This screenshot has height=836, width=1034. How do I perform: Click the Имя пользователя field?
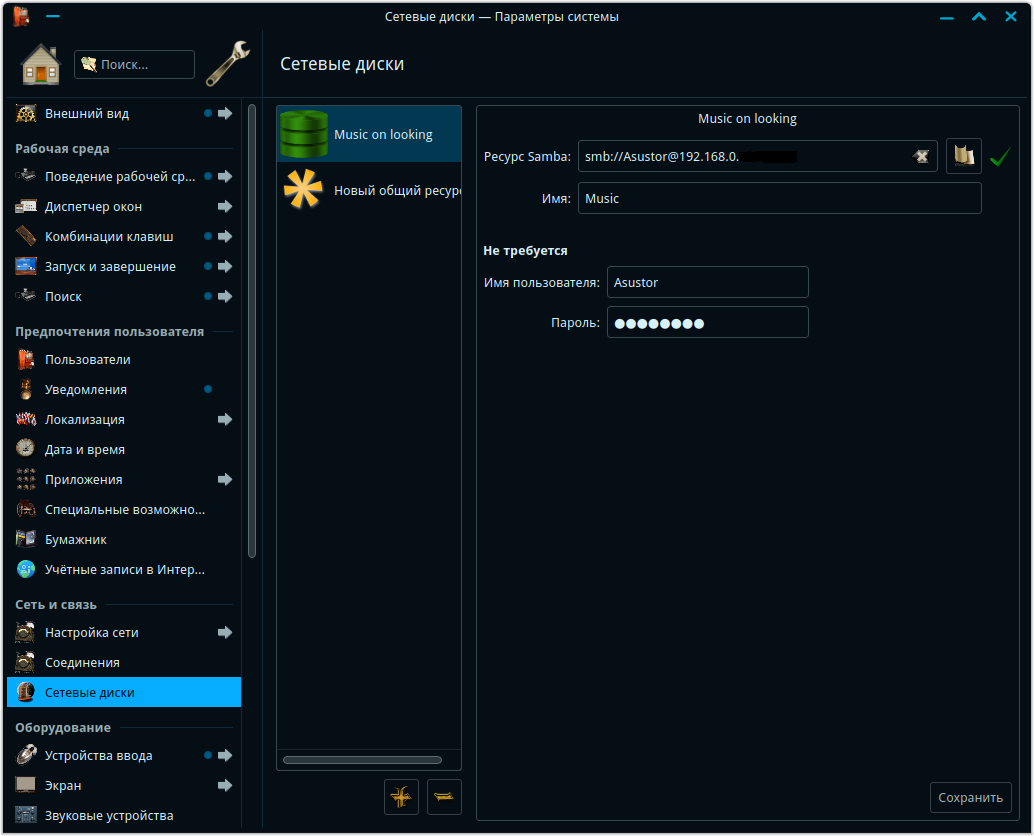(x=707, y=282)
